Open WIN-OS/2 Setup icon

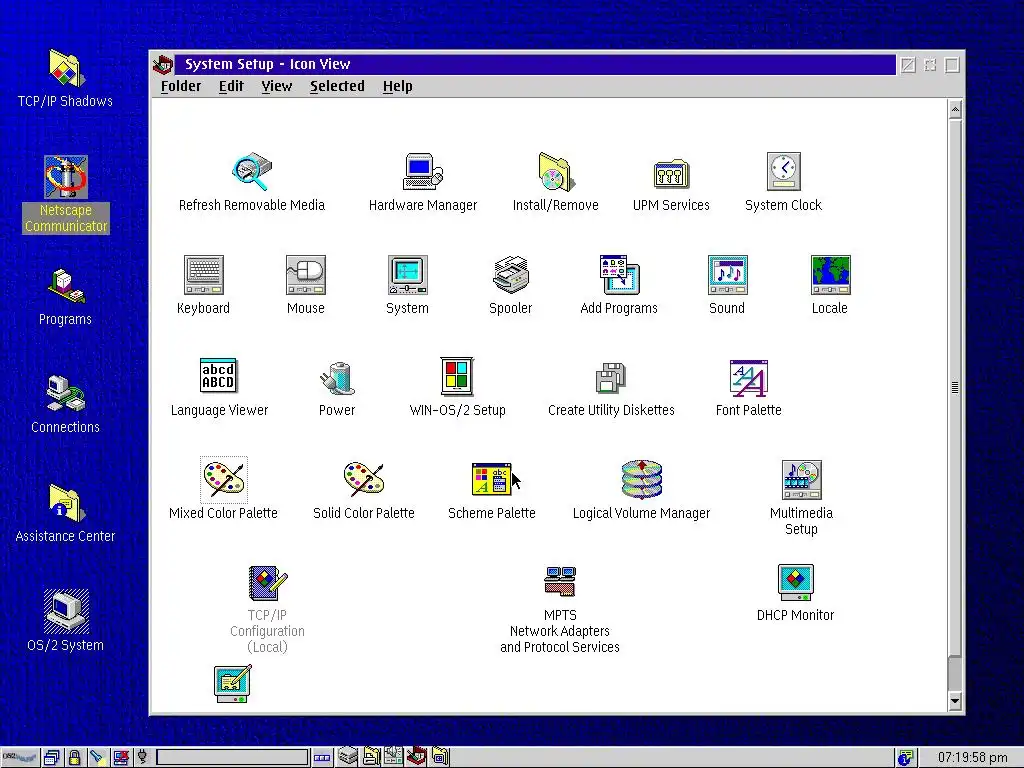457,376
